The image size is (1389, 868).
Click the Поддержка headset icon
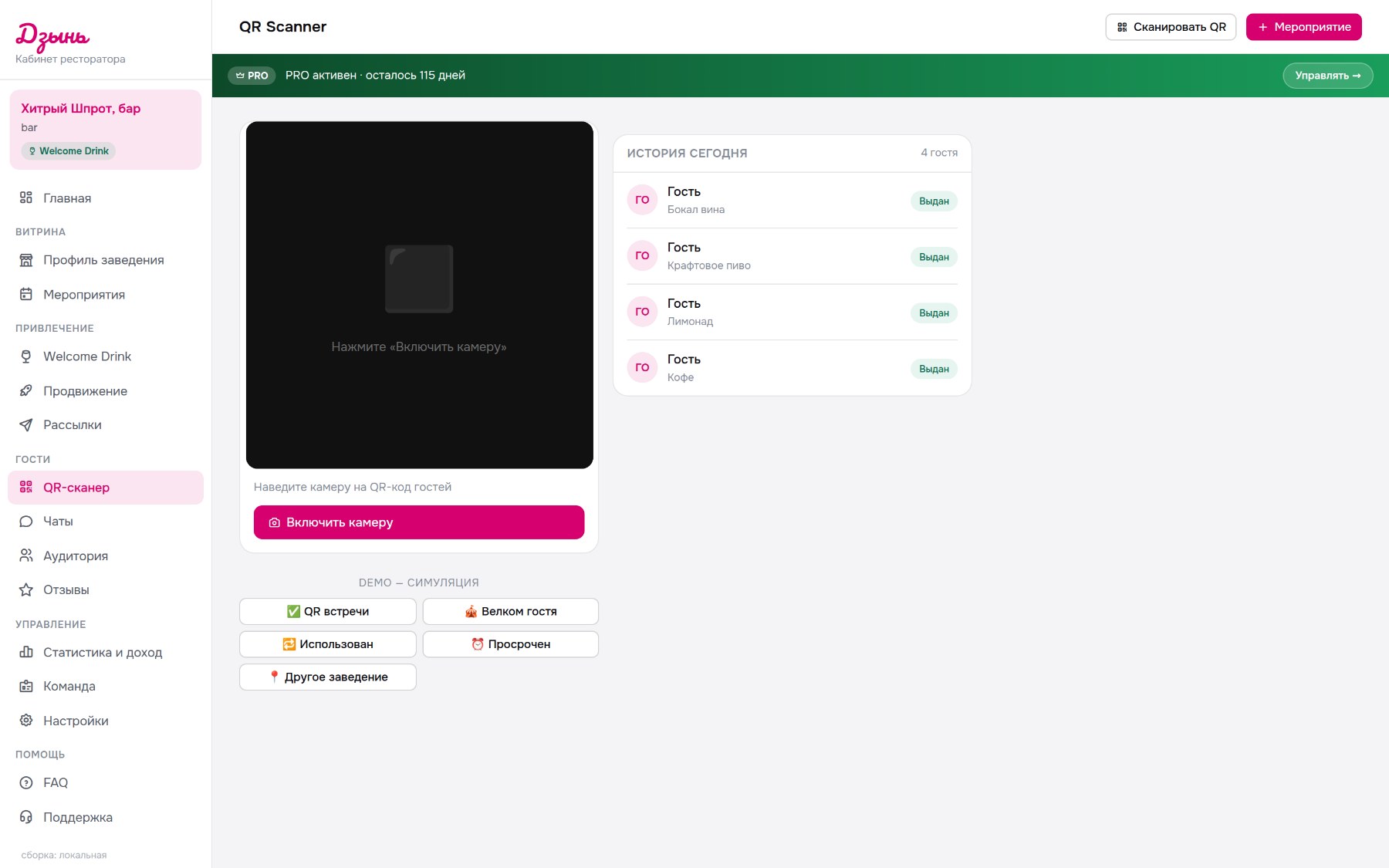click(x=26, y=817)
